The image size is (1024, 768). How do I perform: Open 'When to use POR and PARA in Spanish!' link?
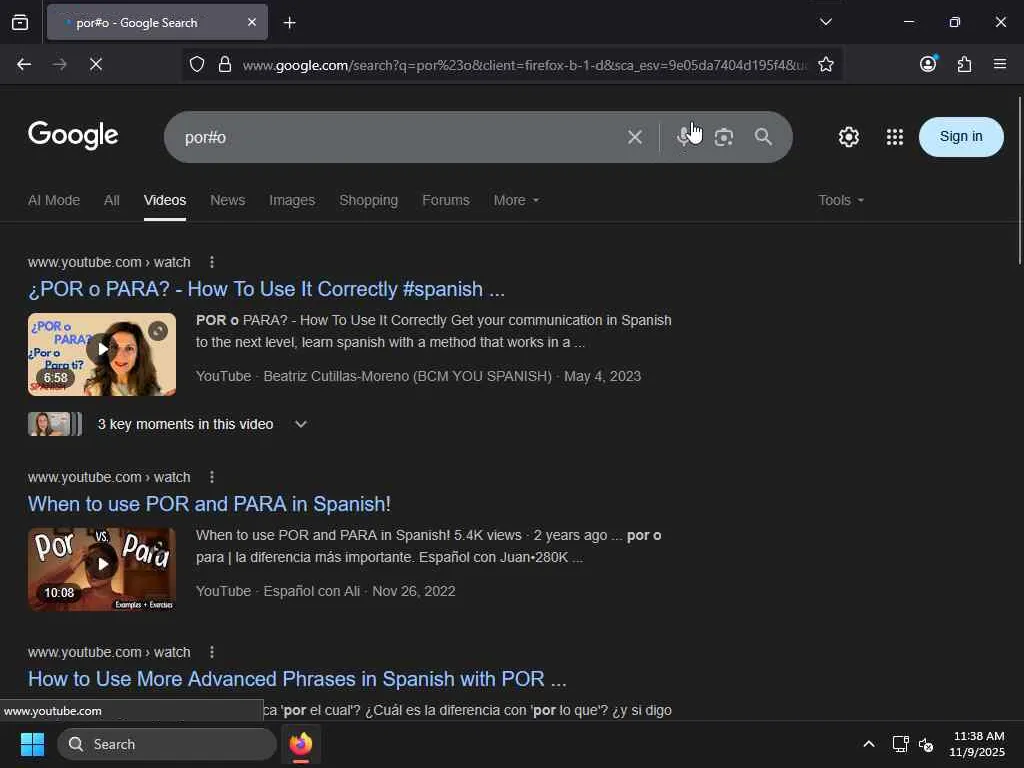[x=209, y=504]
